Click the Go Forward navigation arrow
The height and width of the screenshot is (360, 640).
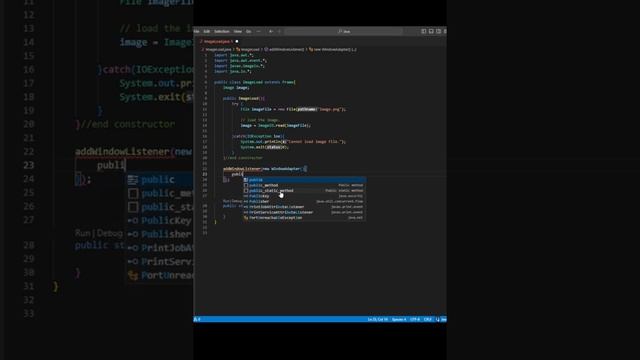279,31
